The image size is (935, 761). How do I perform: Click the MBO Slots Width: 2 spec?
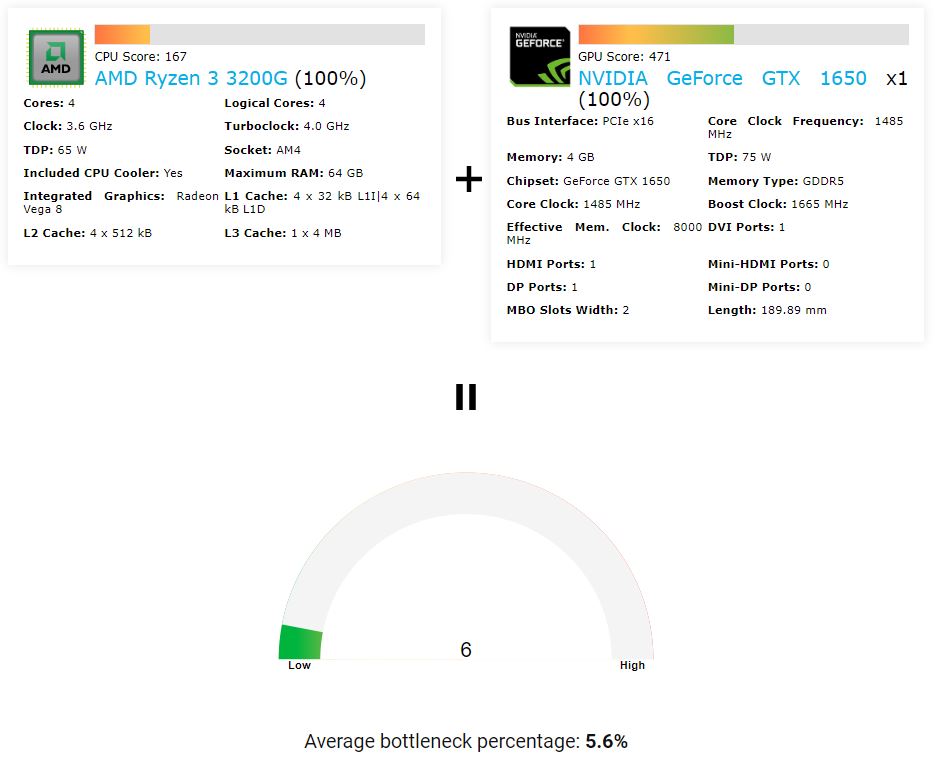click(x=568, y=310)
